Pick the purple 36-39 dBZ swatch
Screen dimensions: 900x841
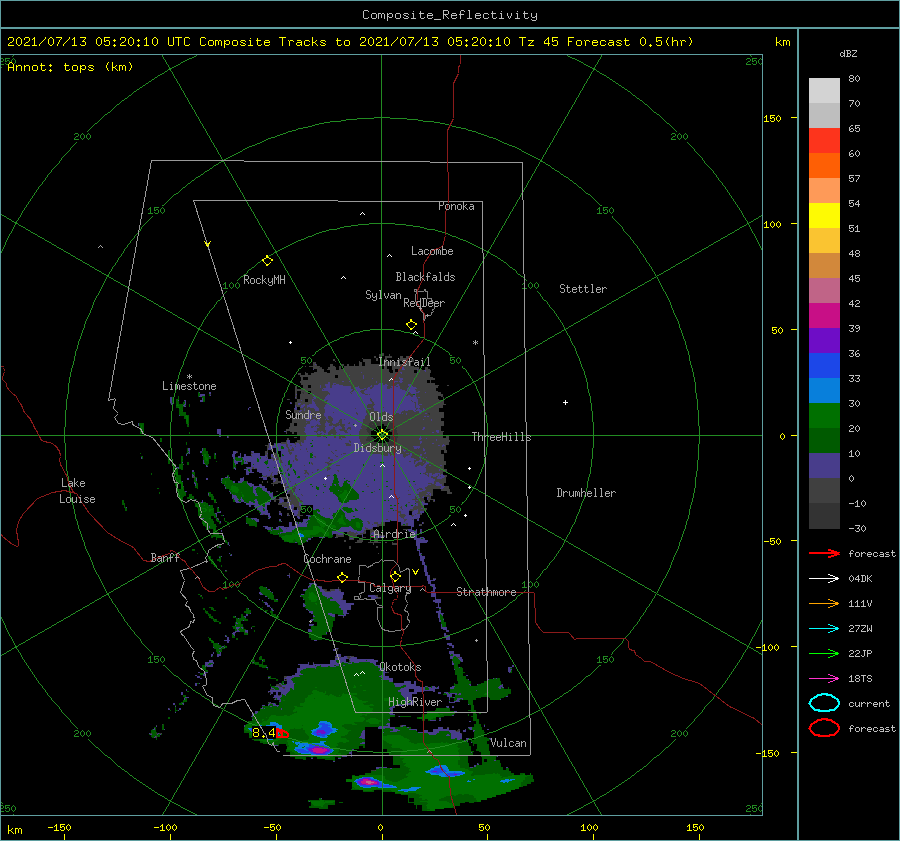(x=824, y=340)
